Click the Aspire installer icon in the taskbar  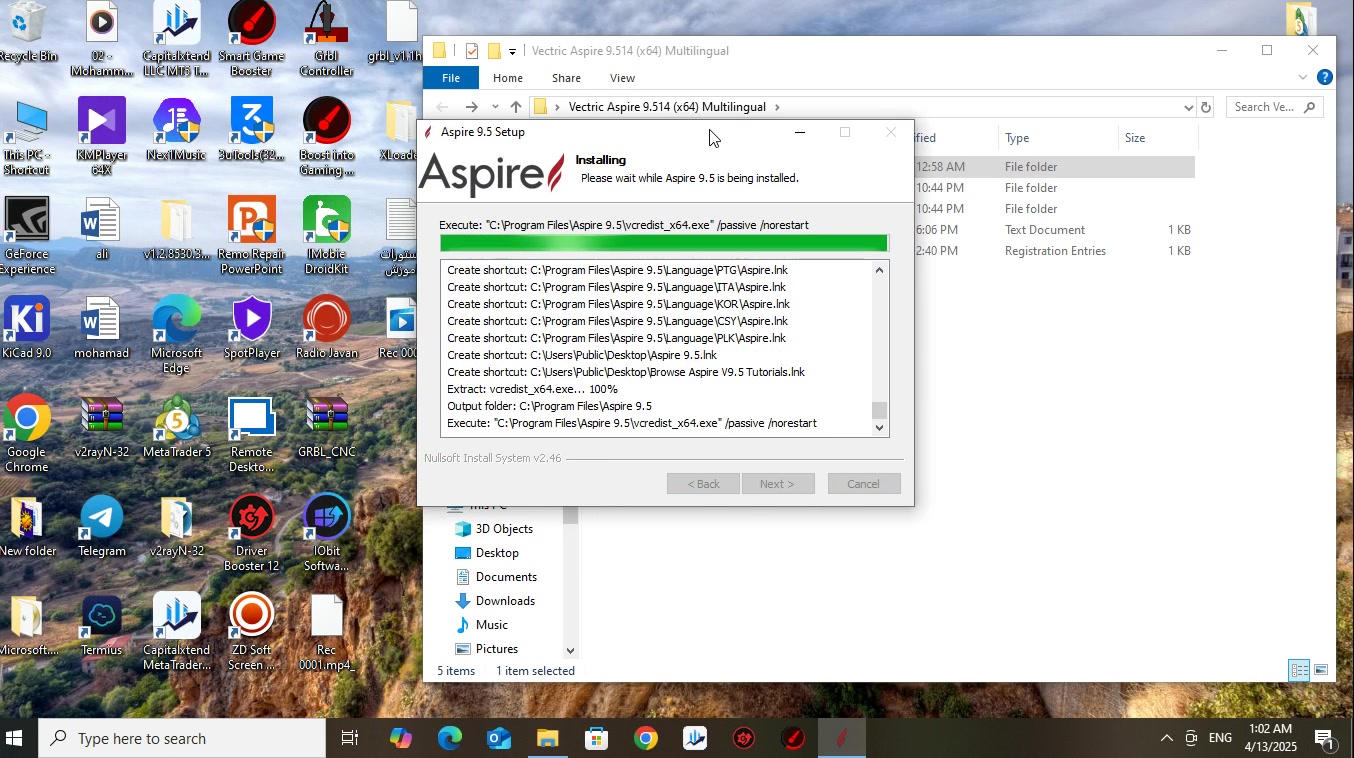842,739
